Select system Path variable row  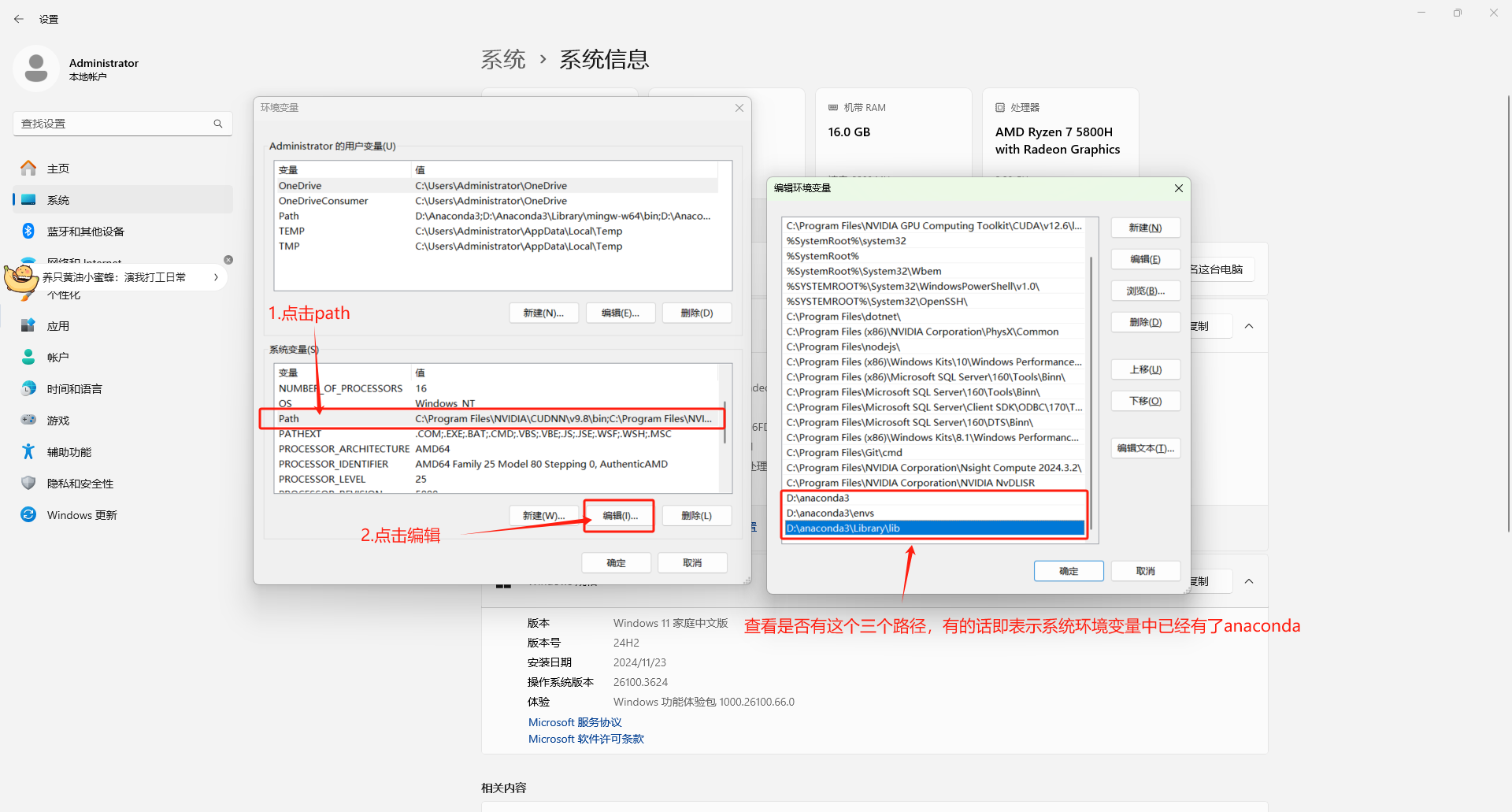(496, 419)
